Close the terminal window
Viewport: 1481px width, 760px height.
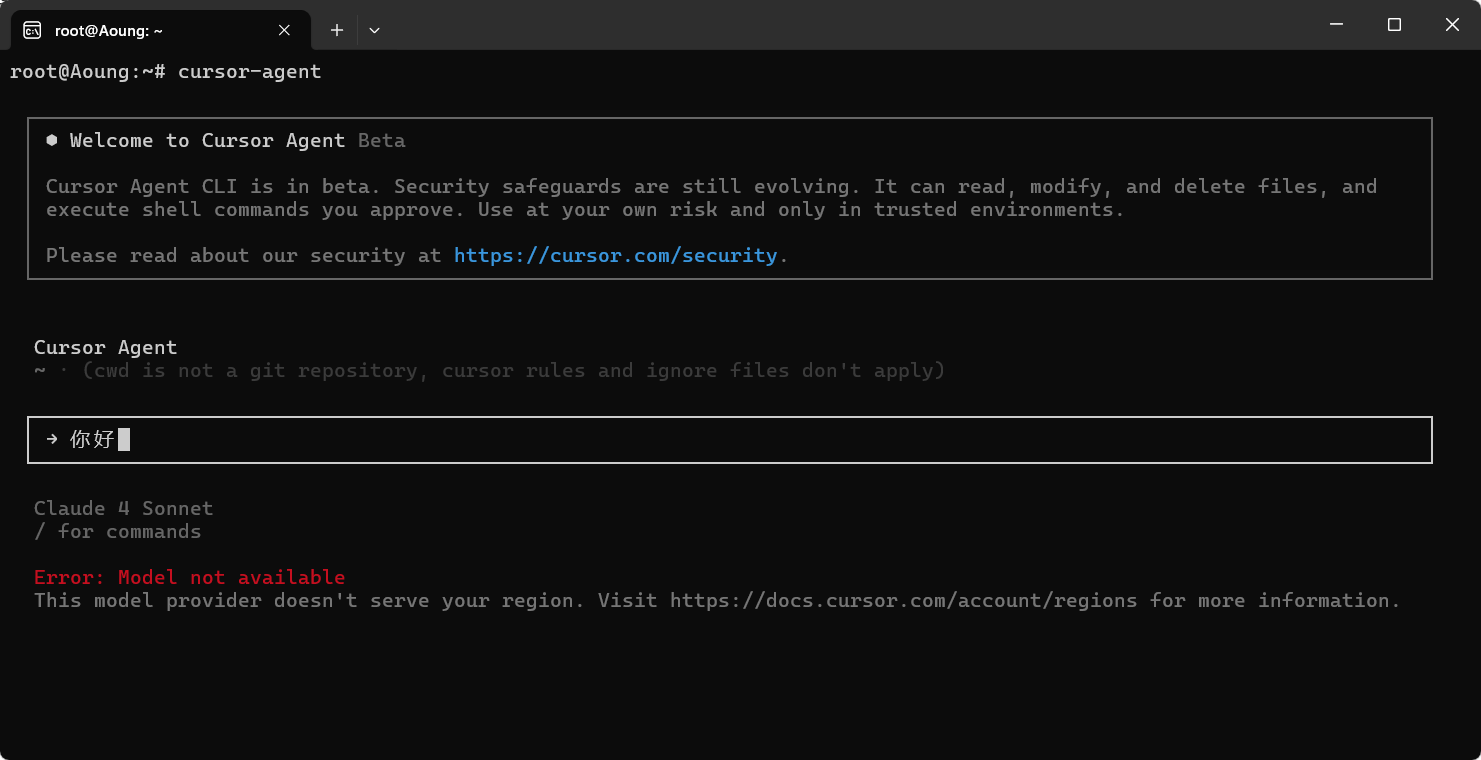(x=1452, y=25)
